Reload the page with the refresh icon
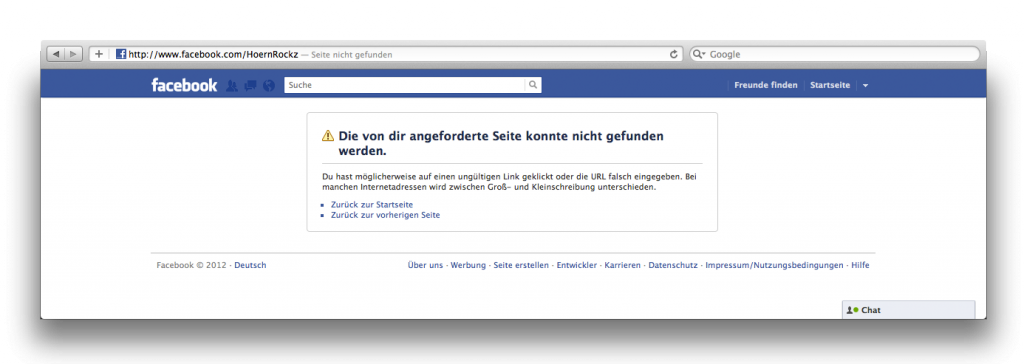Image resolution: width=1024 pixels, height=364 pixels. (x=674, y=54)
